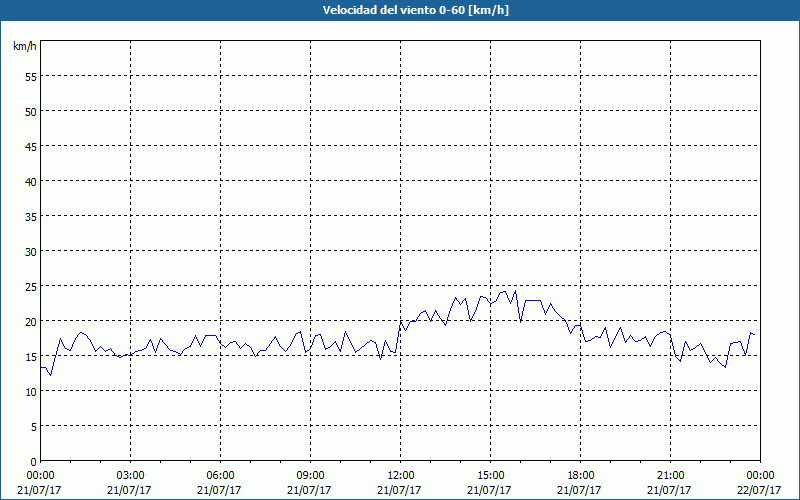Image resolution: width=800 pixels, height=500 pixels.
Task: Click the '00:00' label above date 21/07/17
Action: (40, 476)
